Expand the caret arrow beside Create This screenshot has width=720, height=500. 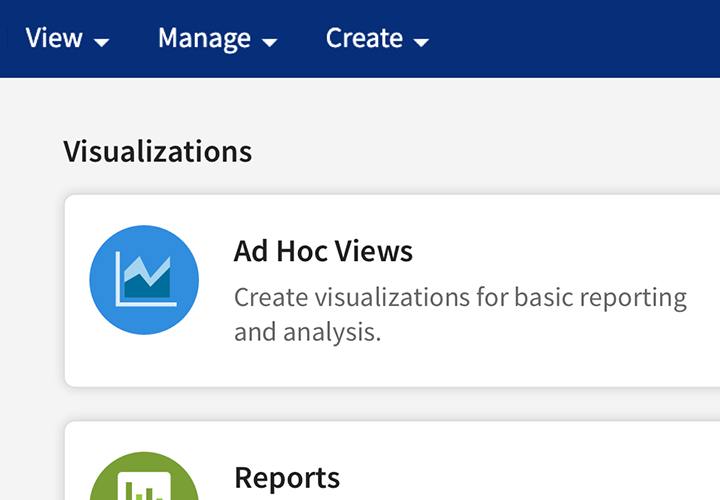coord(421,42)
